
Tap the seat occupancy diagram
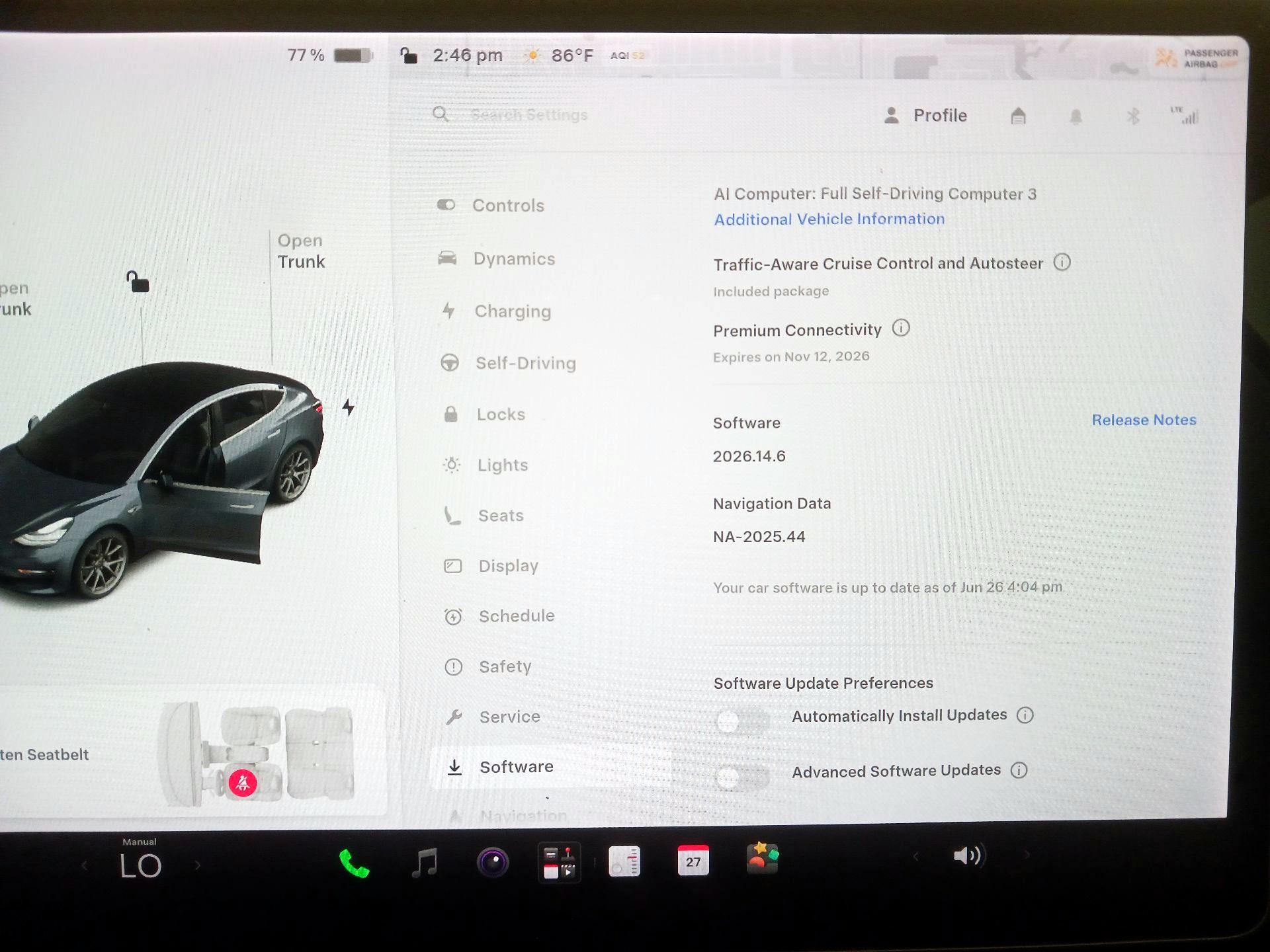tap(258, 754)
